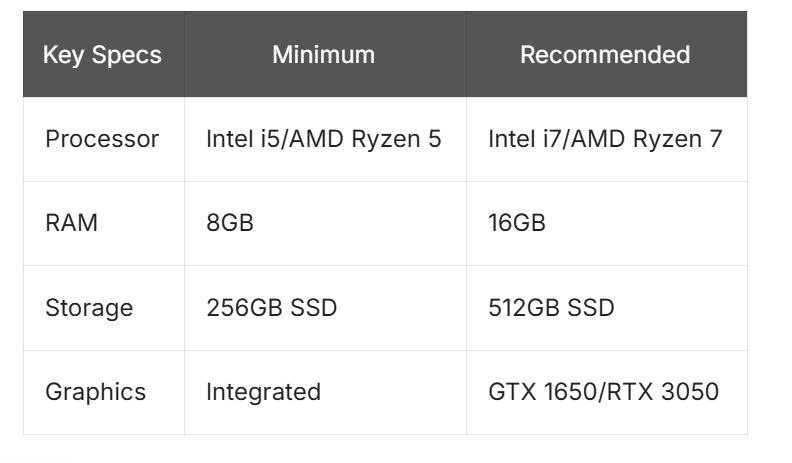
Task: Click the Key Specs header cell
Action: point(102,54)
